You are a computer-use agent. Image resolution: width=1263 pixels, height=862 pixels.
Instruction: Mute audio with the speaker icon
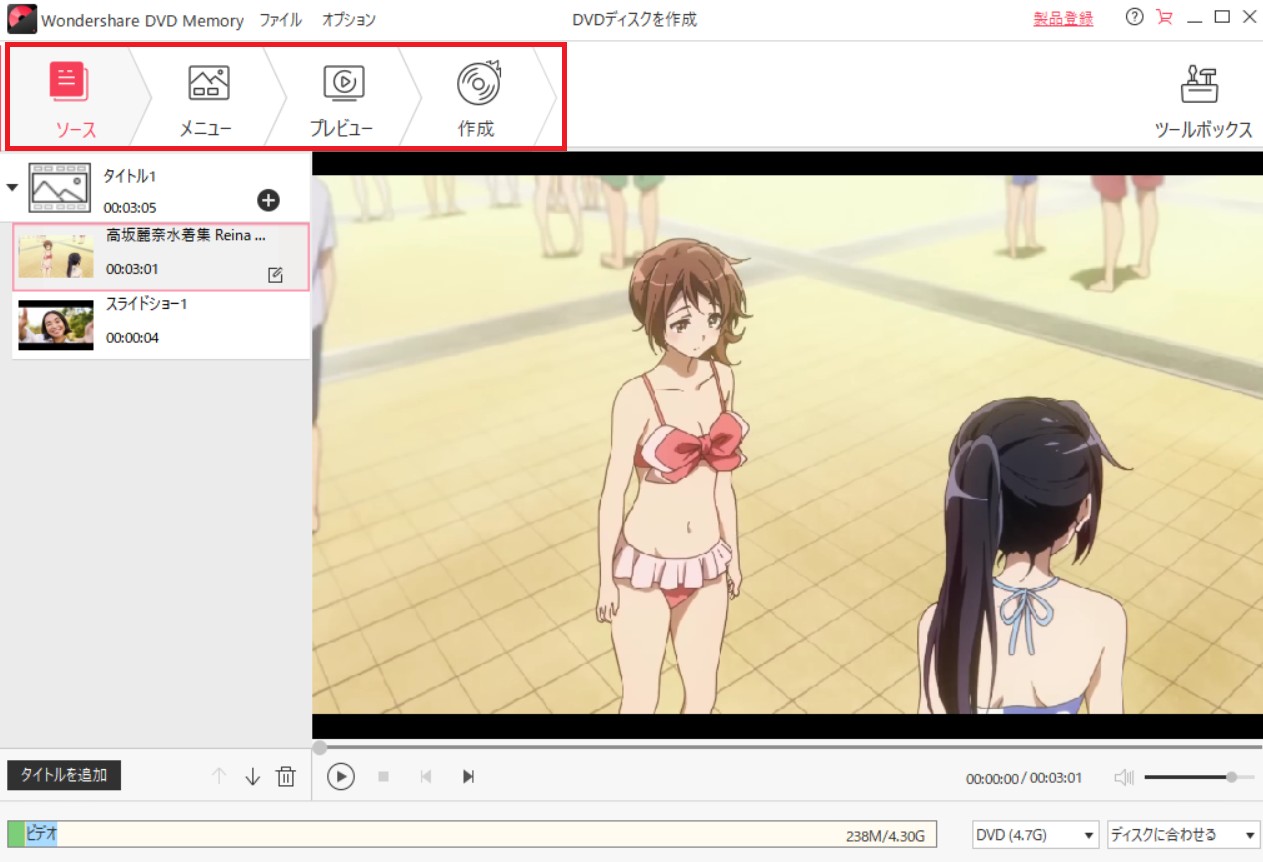click(x=1125, y=777)
